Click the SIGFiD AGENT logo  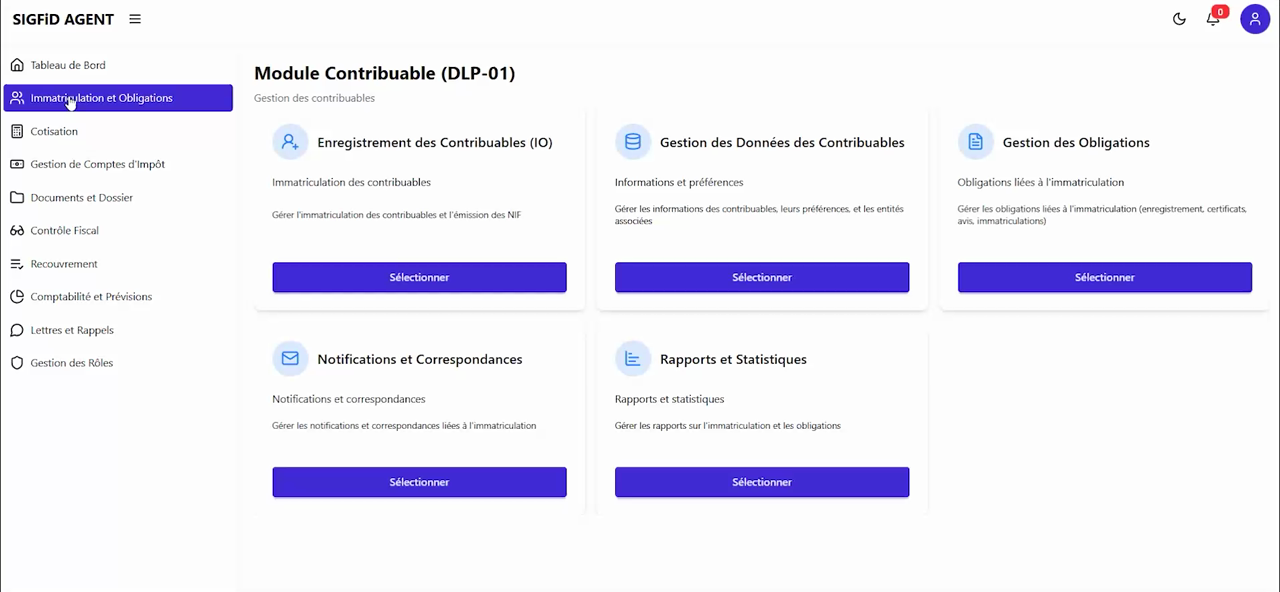(x=63, y=18)
